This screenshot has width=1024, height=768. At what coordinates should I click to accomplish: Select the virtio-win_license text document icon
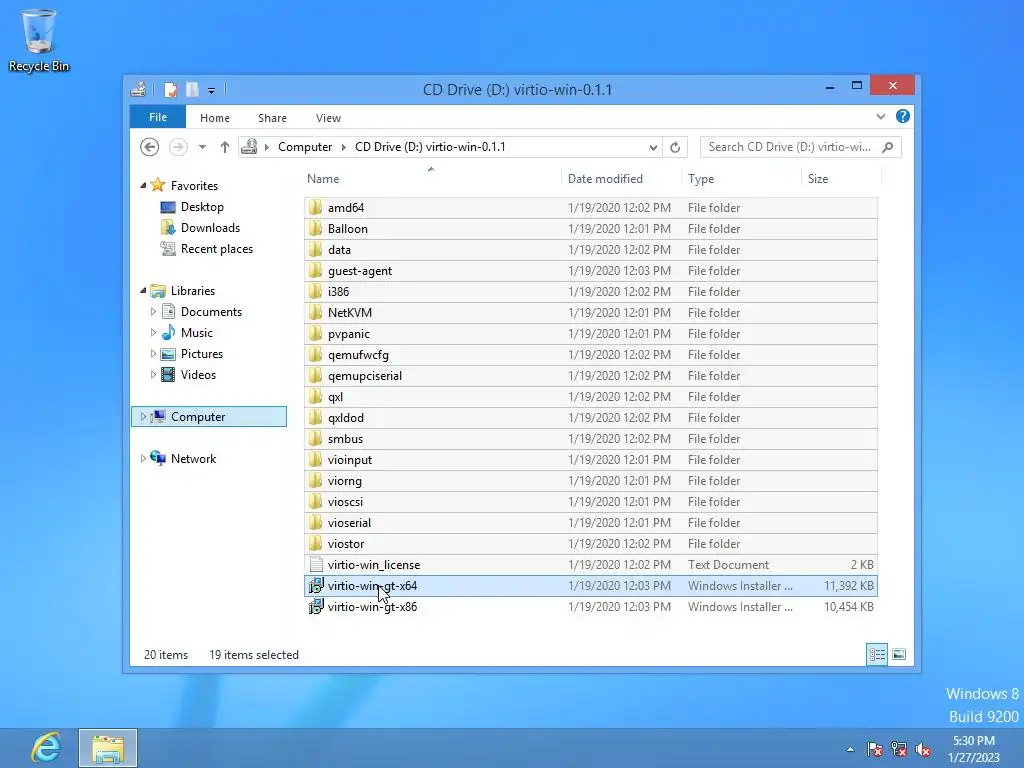pyautogui.click(x=316, y=565)
